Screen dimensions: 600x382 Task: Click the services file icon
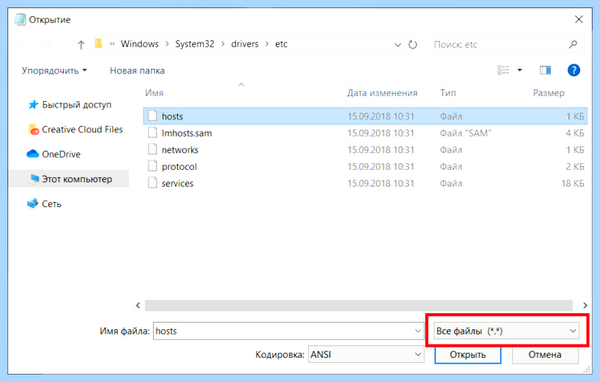pos(152,183)
